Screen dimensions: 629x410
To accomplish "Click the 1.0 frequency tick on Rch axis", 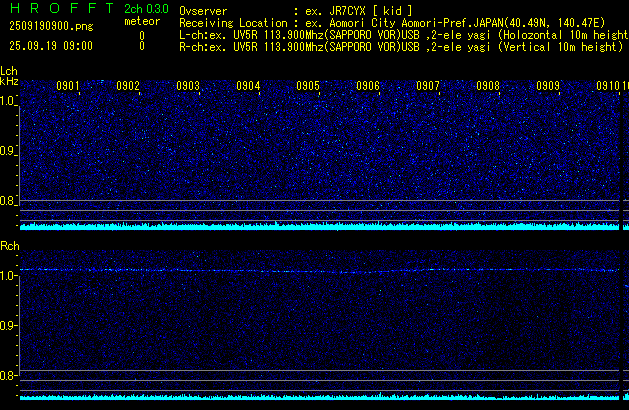I will [9, 275].
